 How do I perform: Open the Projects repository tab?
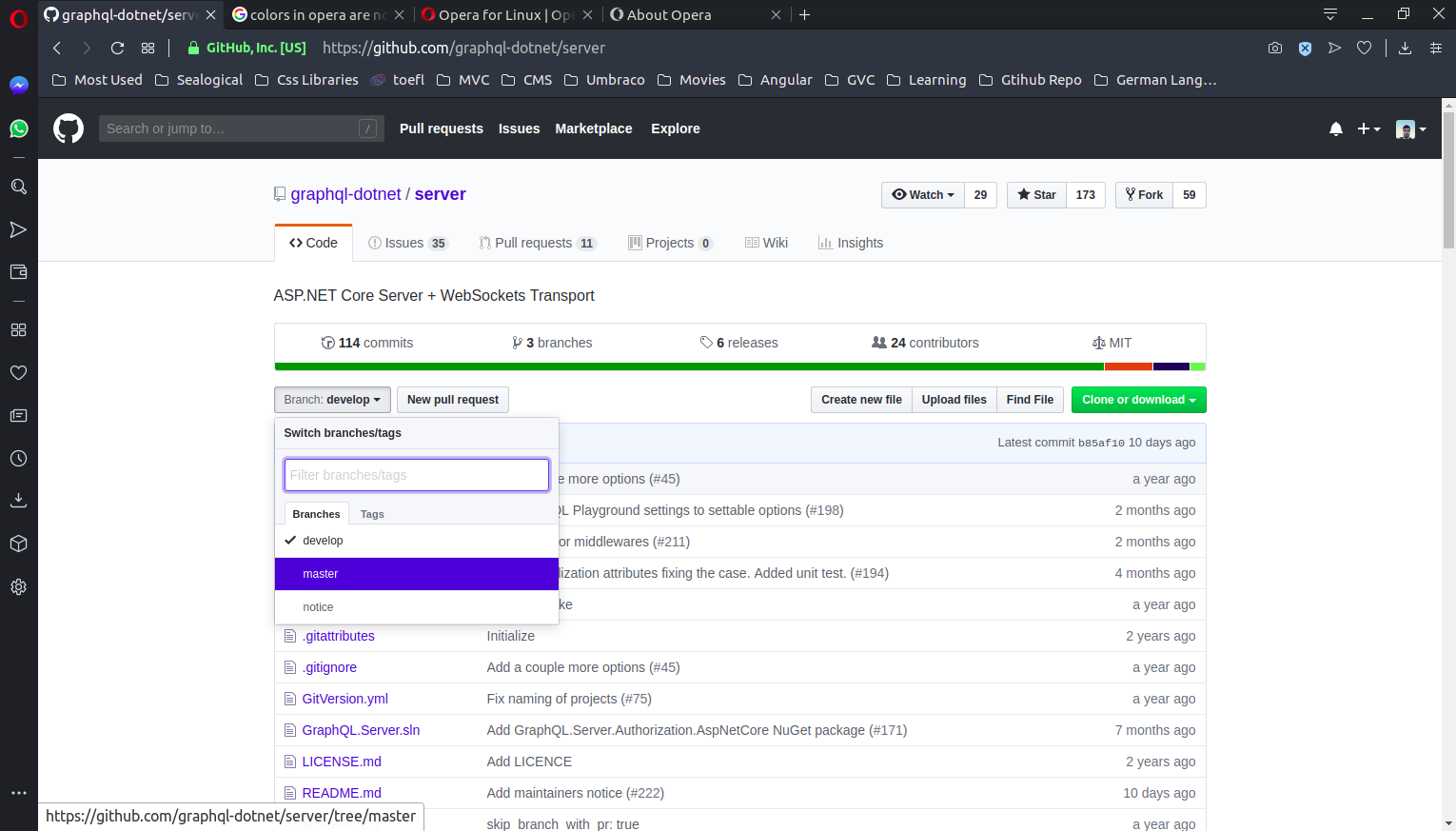point(670,243)
